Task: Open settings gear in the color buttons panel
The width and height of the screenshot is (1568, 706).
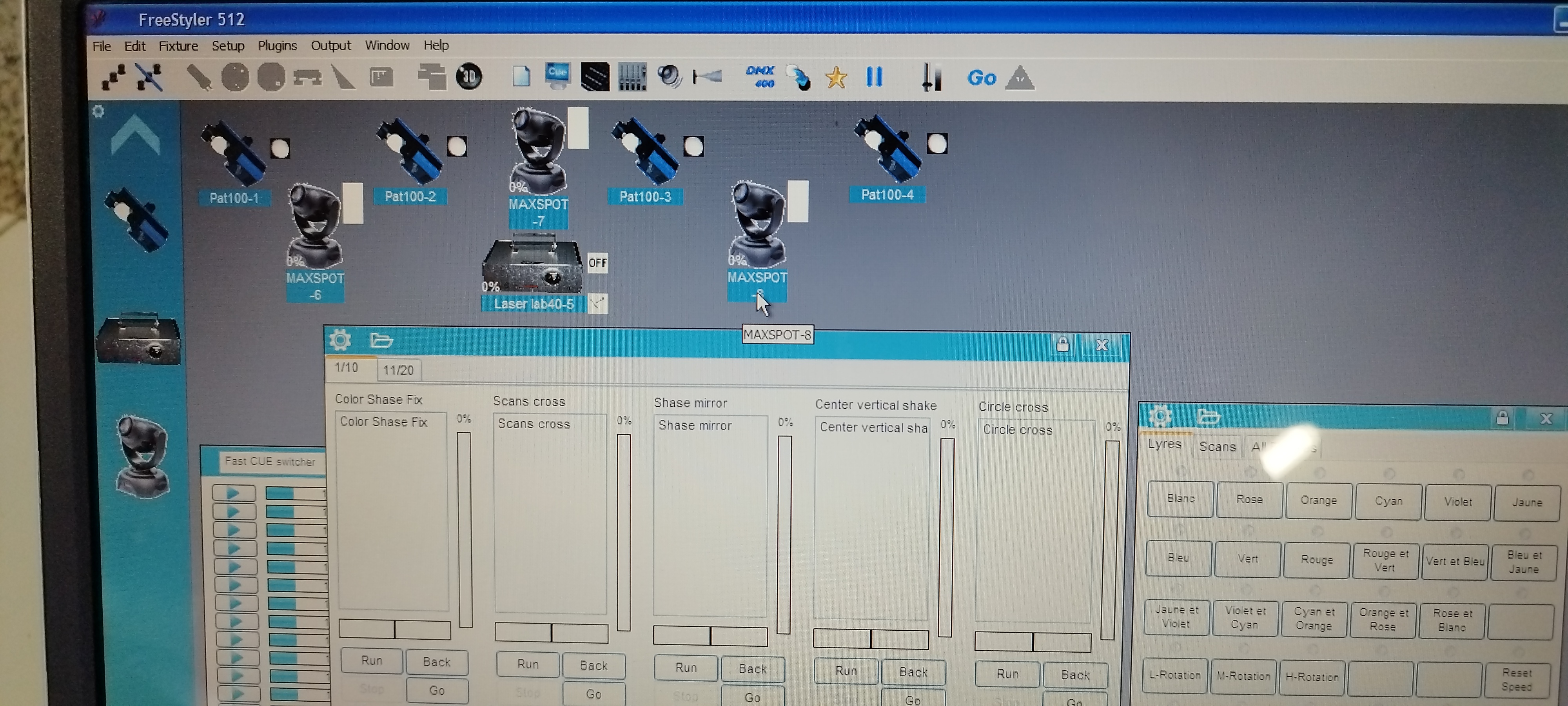Action: click(1160, 417)
